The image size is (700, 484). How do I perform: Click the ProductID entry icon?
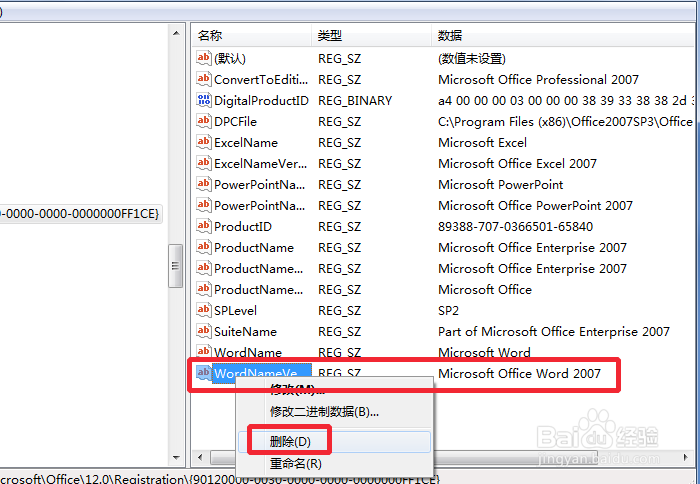[204, 226]
